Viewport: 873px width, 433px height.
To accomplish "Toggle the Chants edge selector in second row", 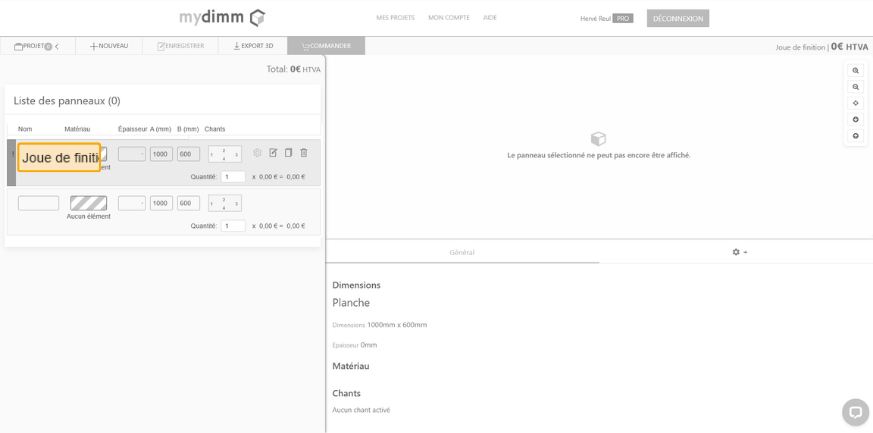I will click(x=224, y=203).
